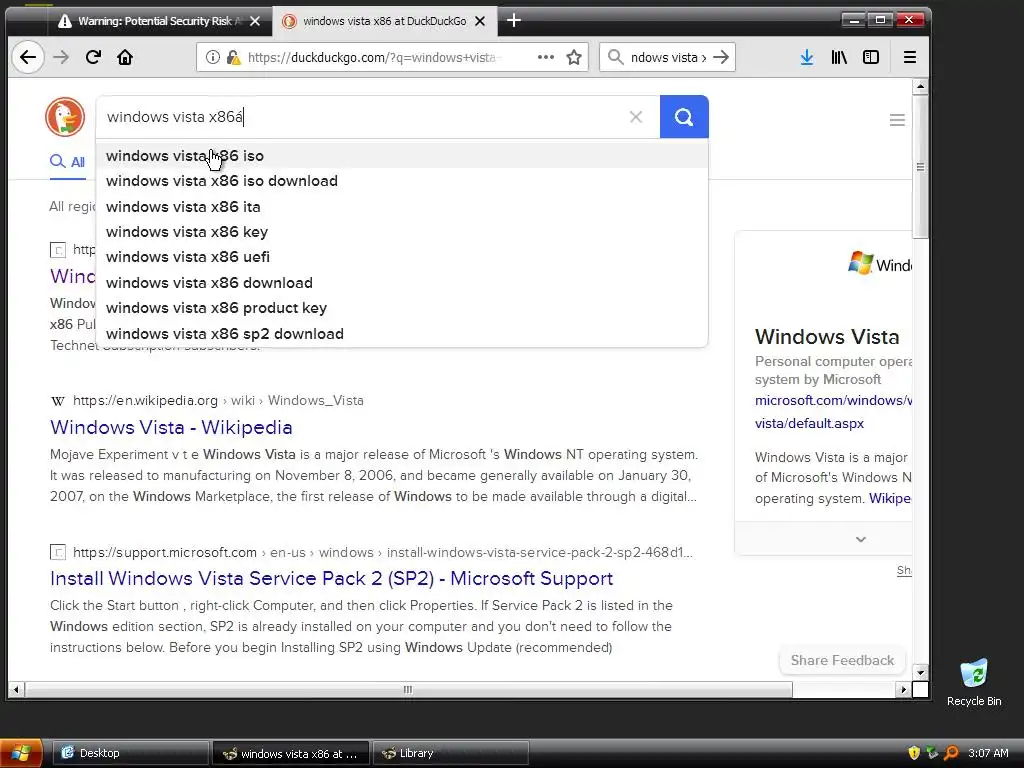Submit the DuckDuckGo search with magnifier button

click(684, 117)
